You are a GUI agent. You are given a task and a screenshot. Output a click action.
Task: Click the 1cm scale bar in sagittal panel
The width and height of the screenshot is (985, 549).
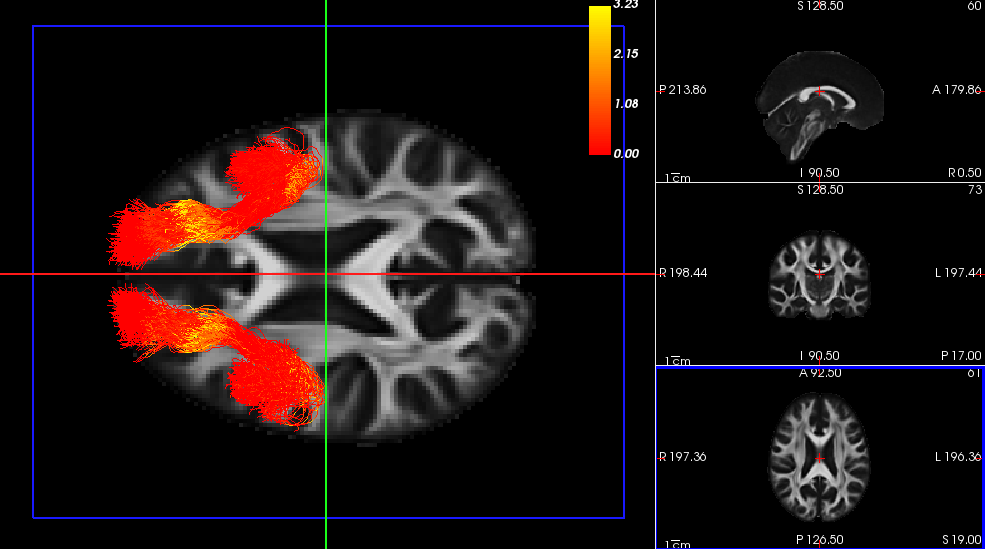coord(678,178)
